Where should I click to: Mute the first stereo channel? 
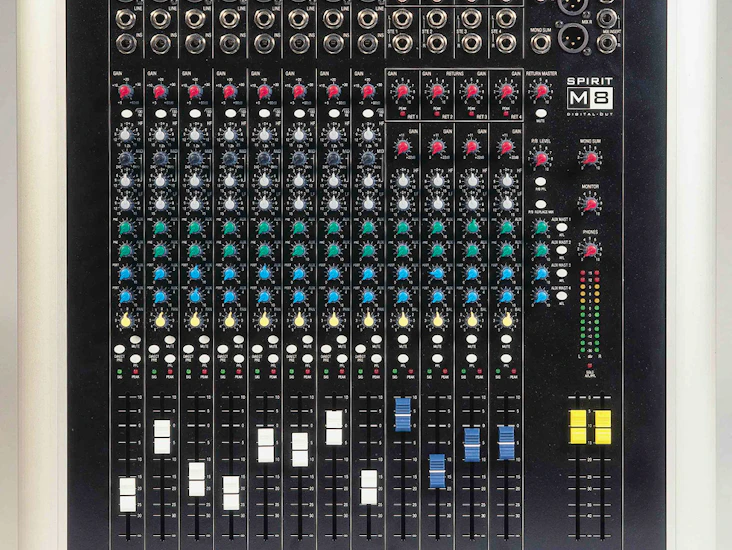pos(403,339)
